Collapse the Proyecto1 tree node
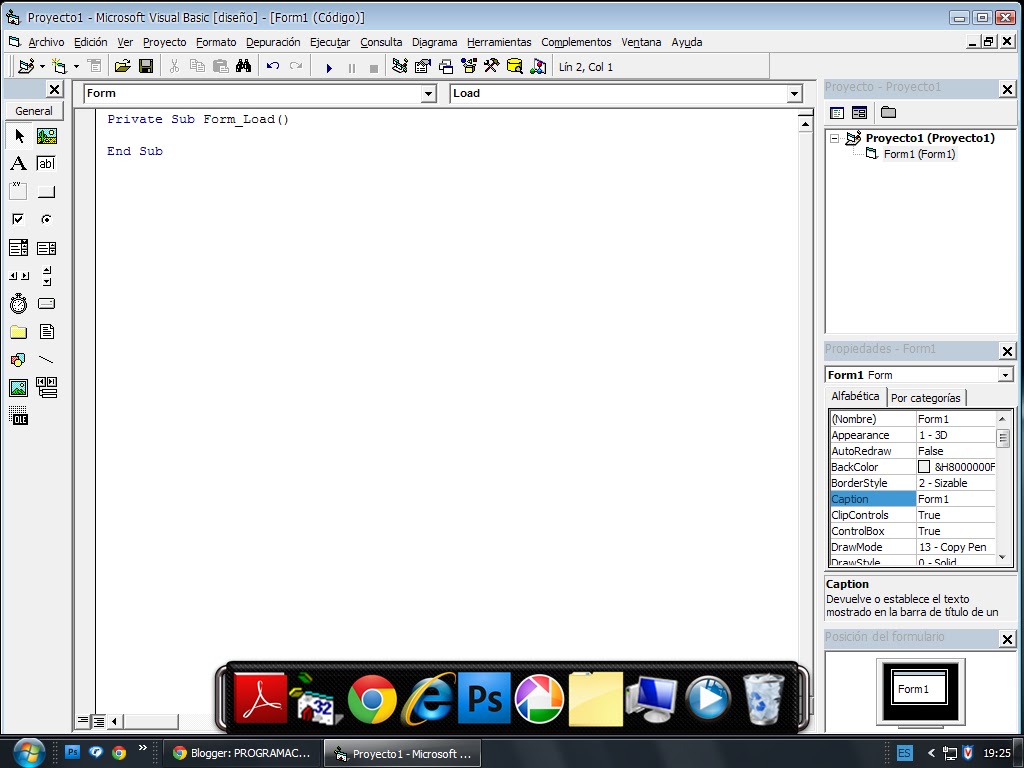Image resolution: width=1024 pixels, height=768 pixels. (836, 138)
